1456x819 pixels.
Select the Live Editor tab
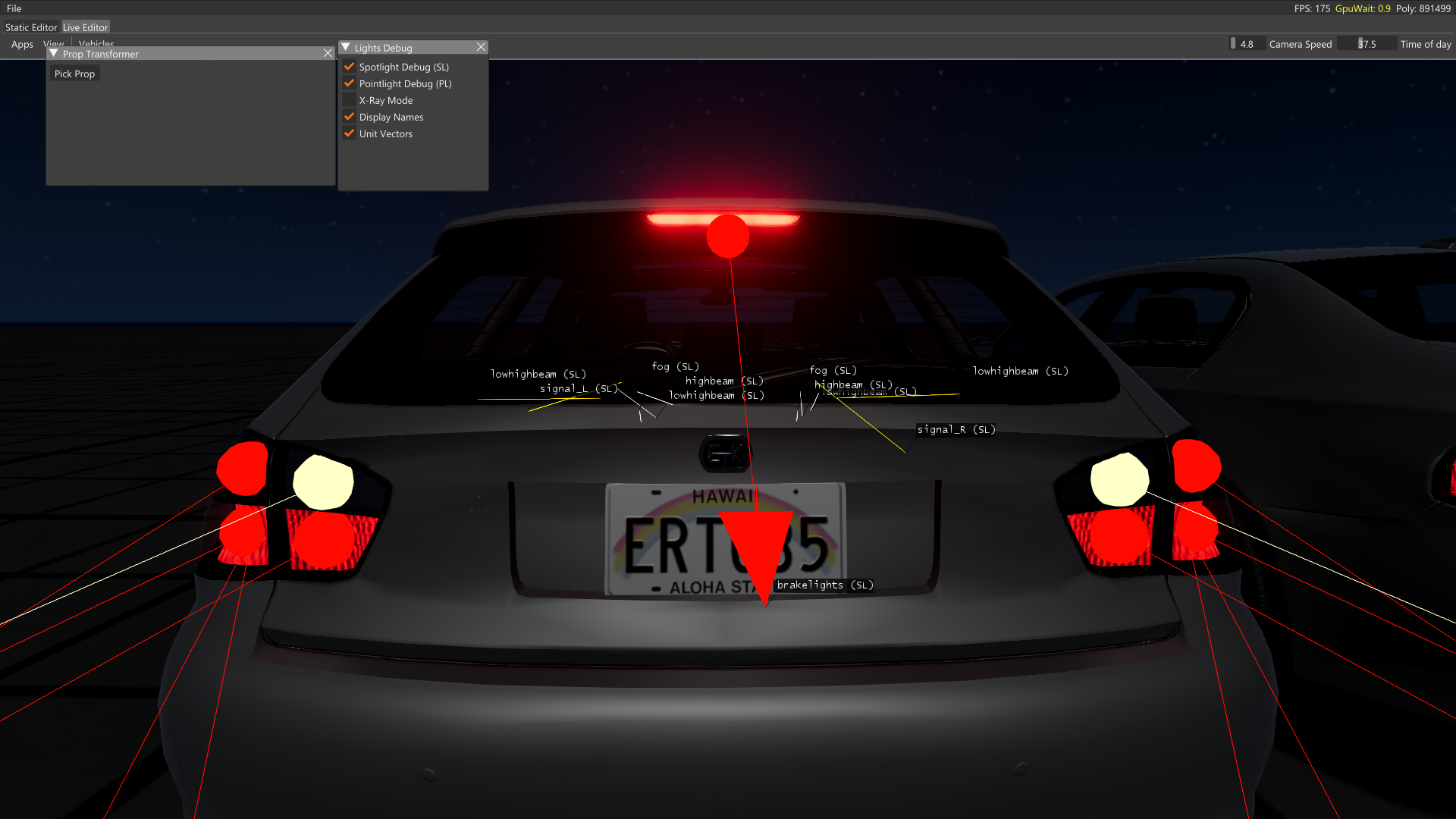[86, 27]
